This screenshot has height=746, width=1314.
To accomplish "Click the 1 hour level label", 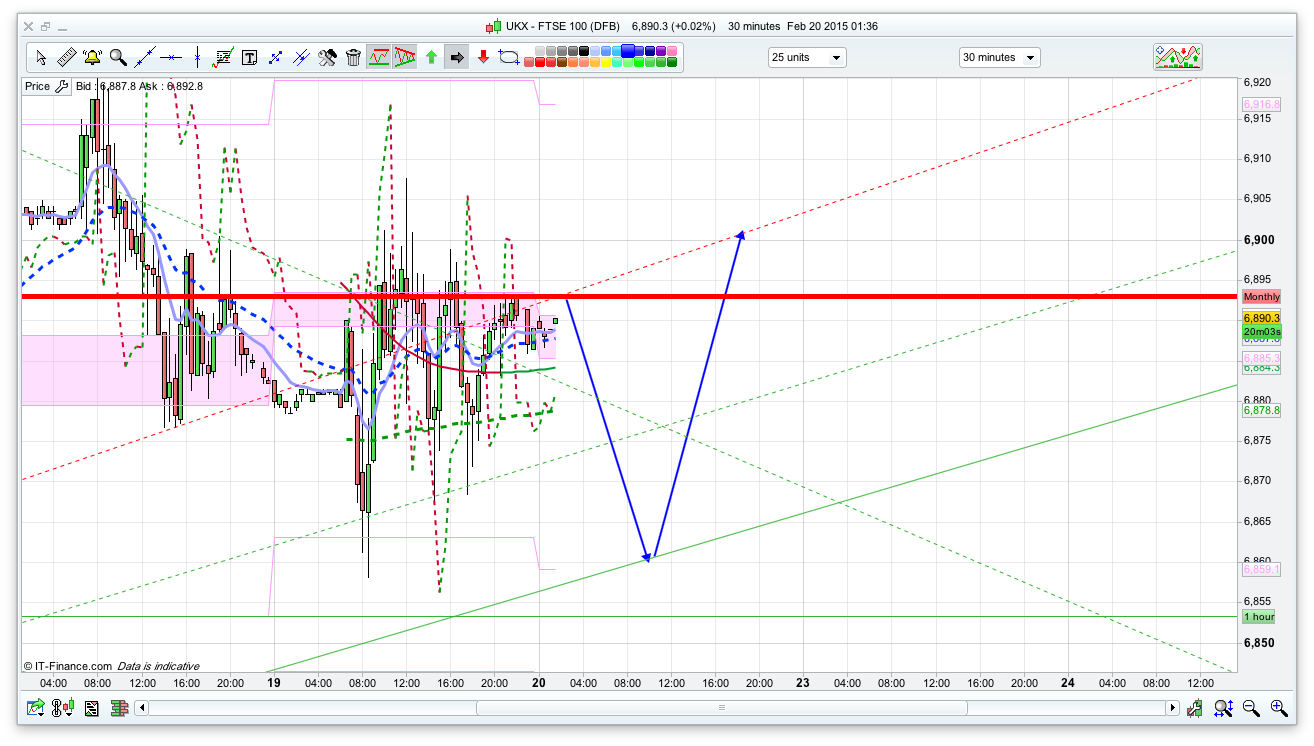I will click(x=1258, y=617).
